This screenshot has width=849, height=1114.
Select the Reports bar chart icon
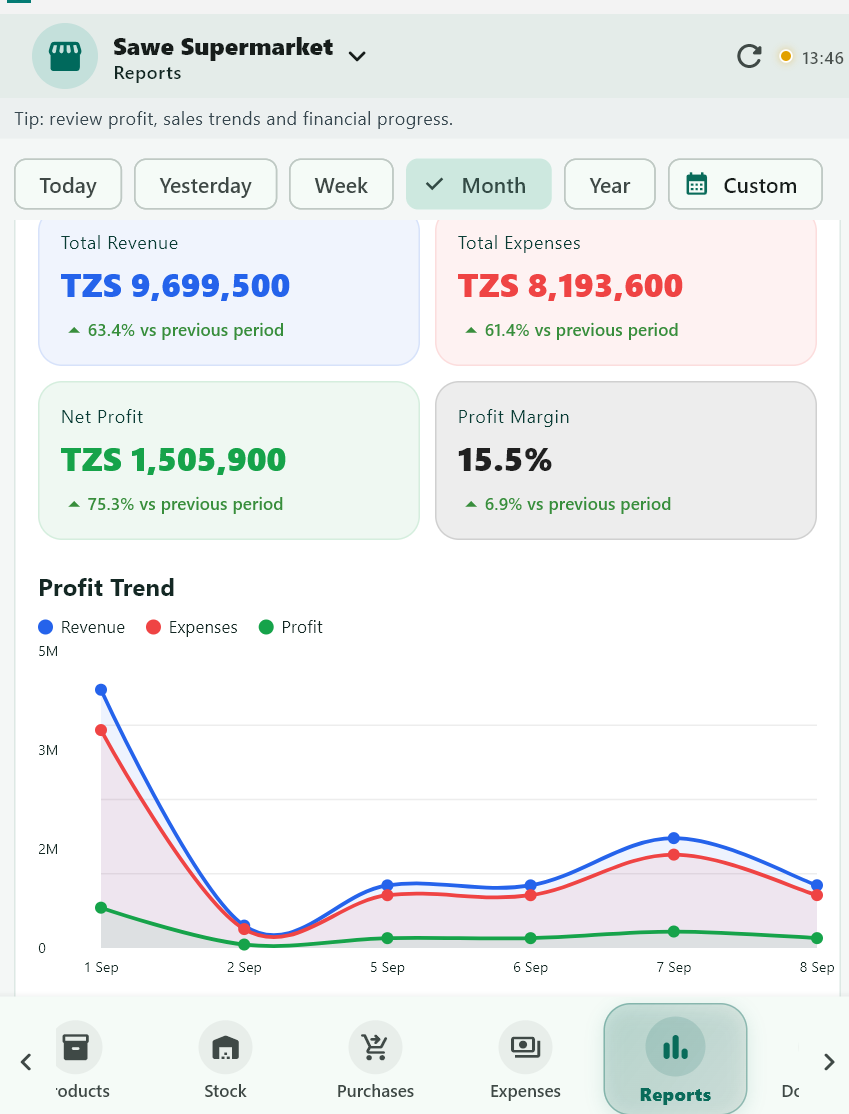[x=675, y=1047]
